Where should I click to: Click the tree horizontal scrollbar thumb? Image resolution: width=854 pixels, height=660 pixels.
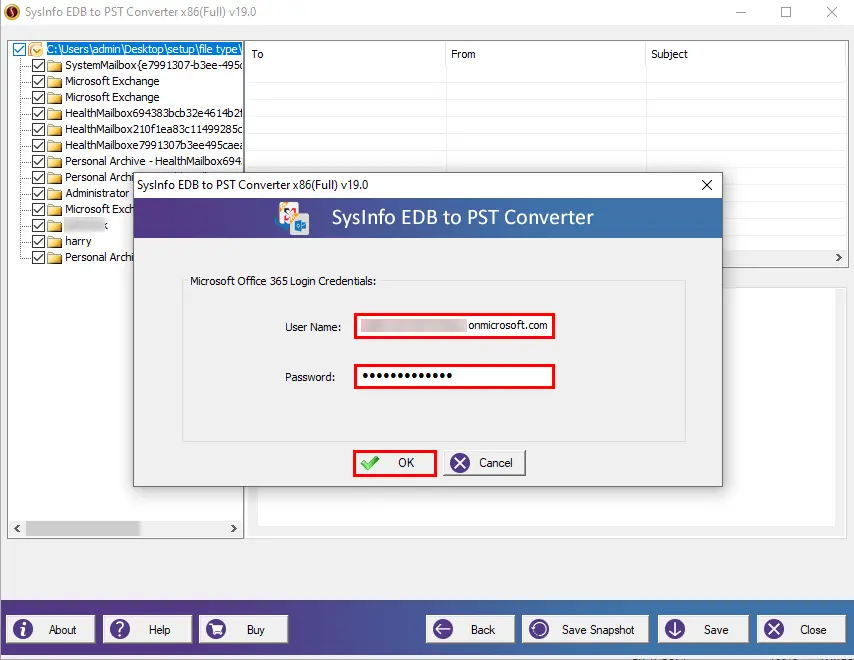pos(83,528)
